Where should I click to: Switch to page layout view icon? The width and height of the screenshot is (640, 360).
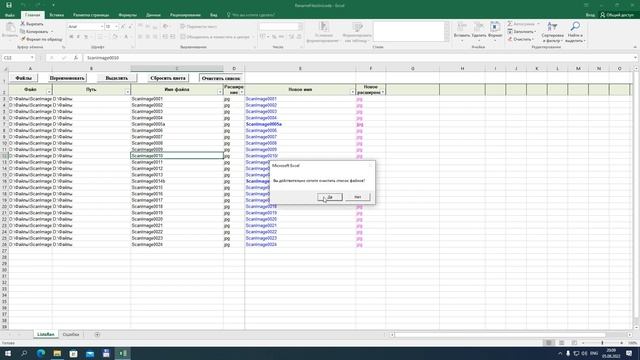pyautogui.click(x=562, y=343)
